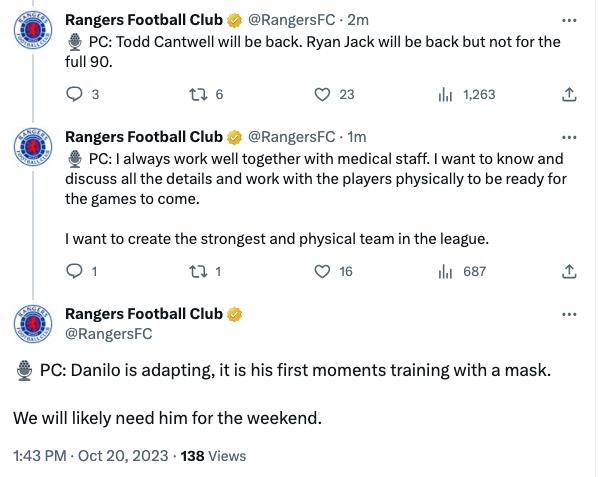Open more options on the 2m tweet
Image resolution: width=599 pixels, height=477 pixels.
pos(569,21)
